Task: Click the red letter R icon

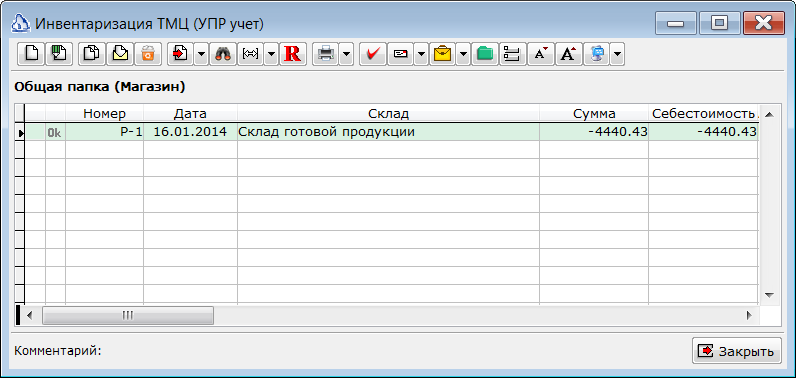Action: pyautogui.click(x=292, y=53)
